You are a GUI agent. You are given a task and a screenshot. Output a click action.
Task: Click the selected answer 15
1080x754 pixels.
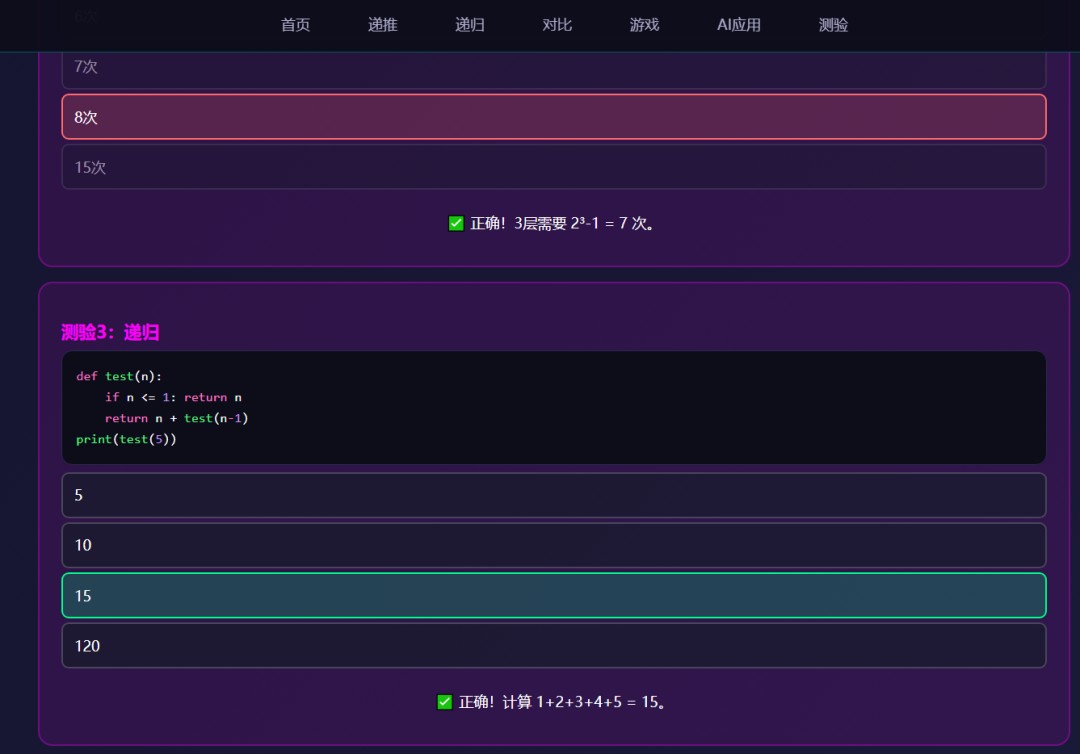coord(553,595)
